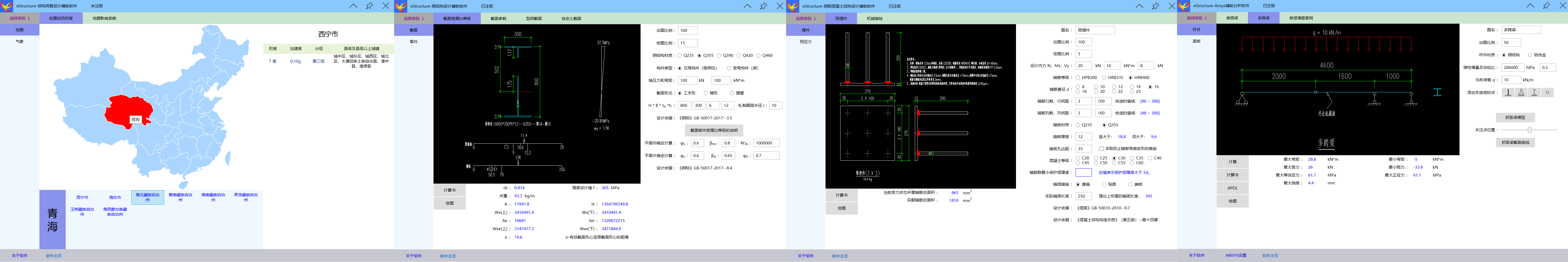Collapse the steel structure window with the chevron
This screenshot has height=262, width=1568.
tap(747, 6)
